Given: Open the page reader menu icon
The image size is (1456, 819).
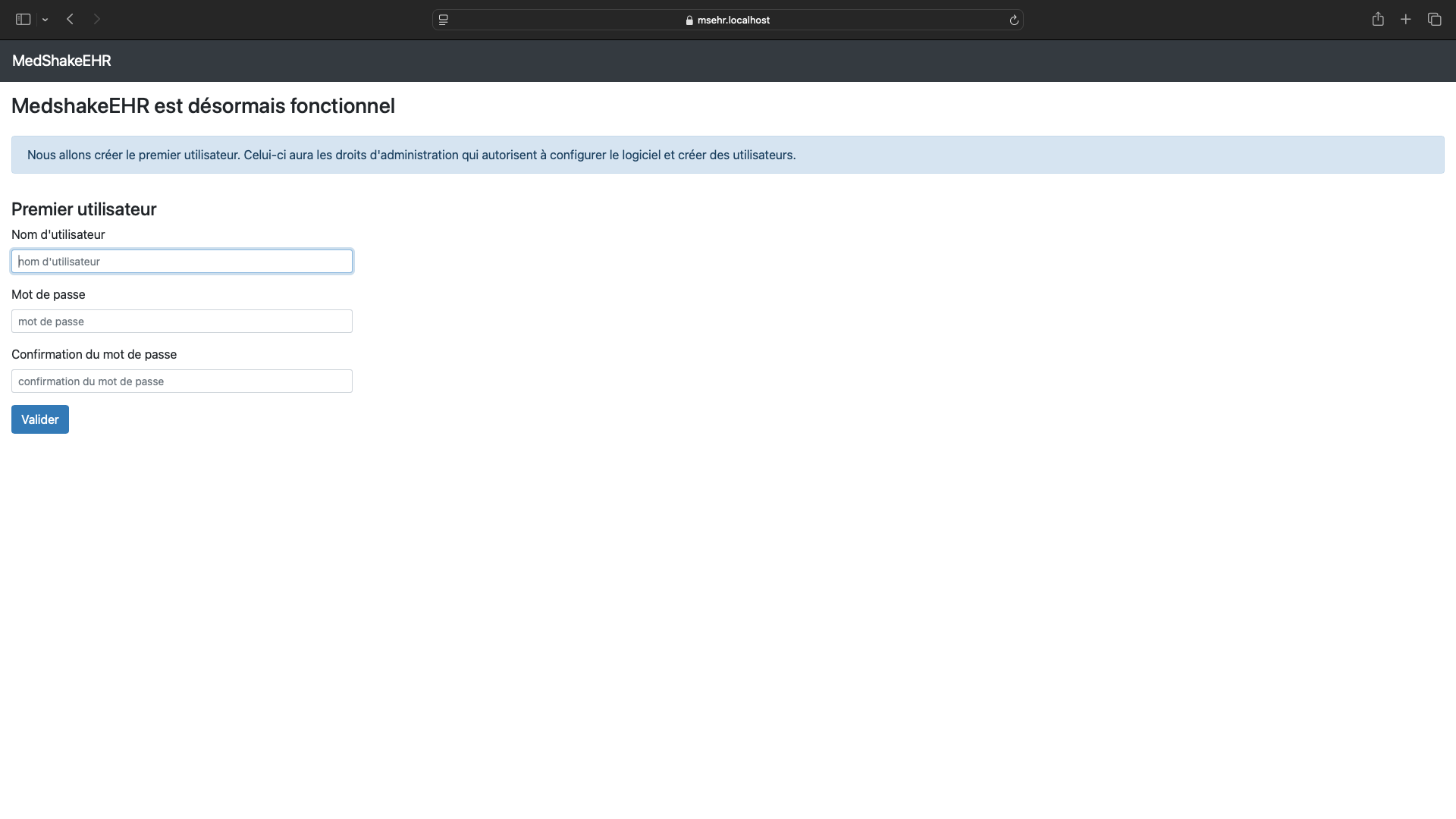Looking at the screenshot, I should pyautogui.click(x=444, y=20).
